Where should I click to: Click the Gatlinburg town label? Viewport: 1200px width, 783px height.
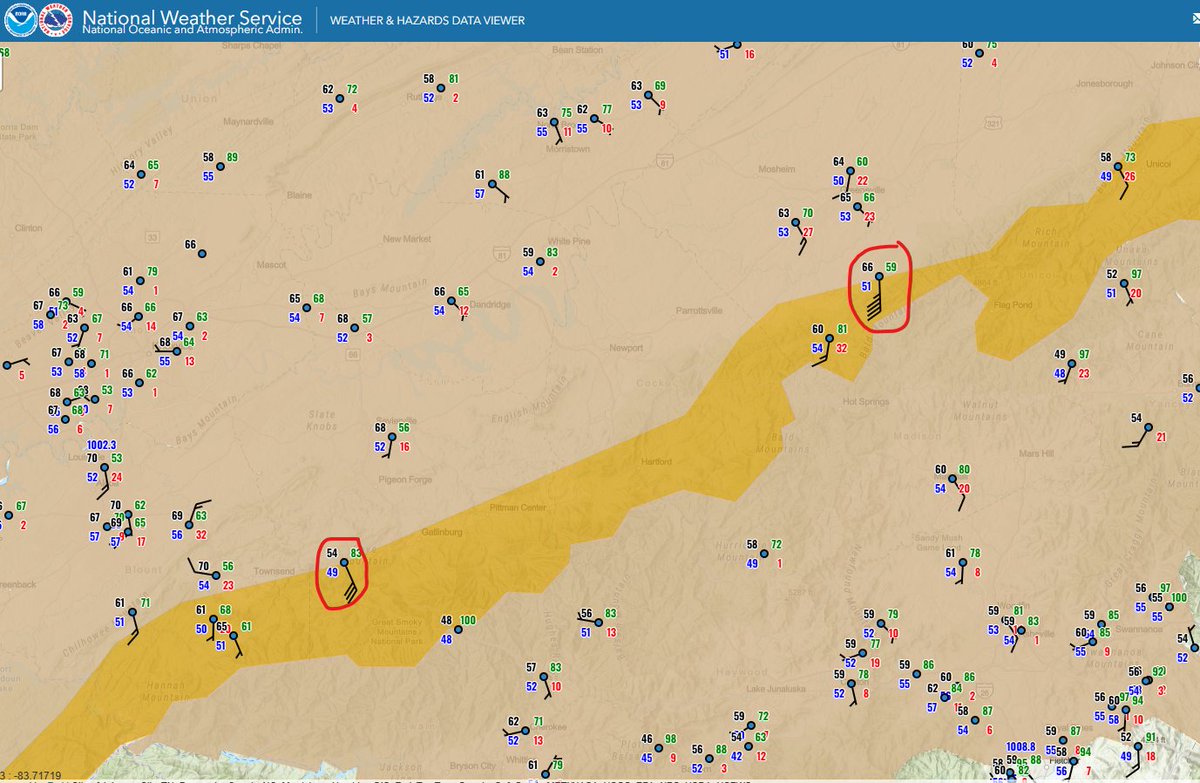click(x=444, y=531)
